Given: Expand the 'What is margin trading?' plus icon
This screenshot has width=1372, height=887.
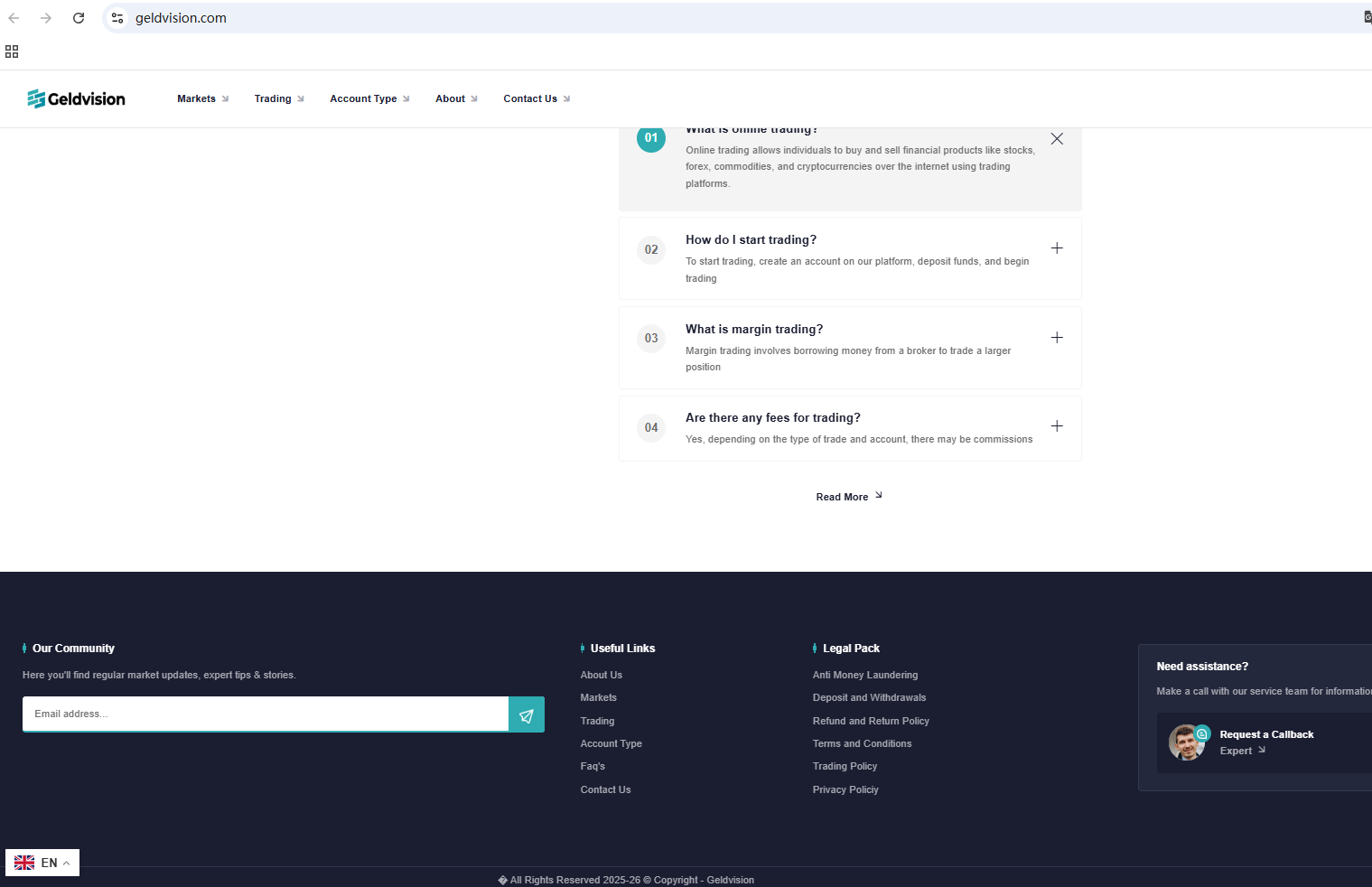Looking at the screenshot, I should (1057, 338).
